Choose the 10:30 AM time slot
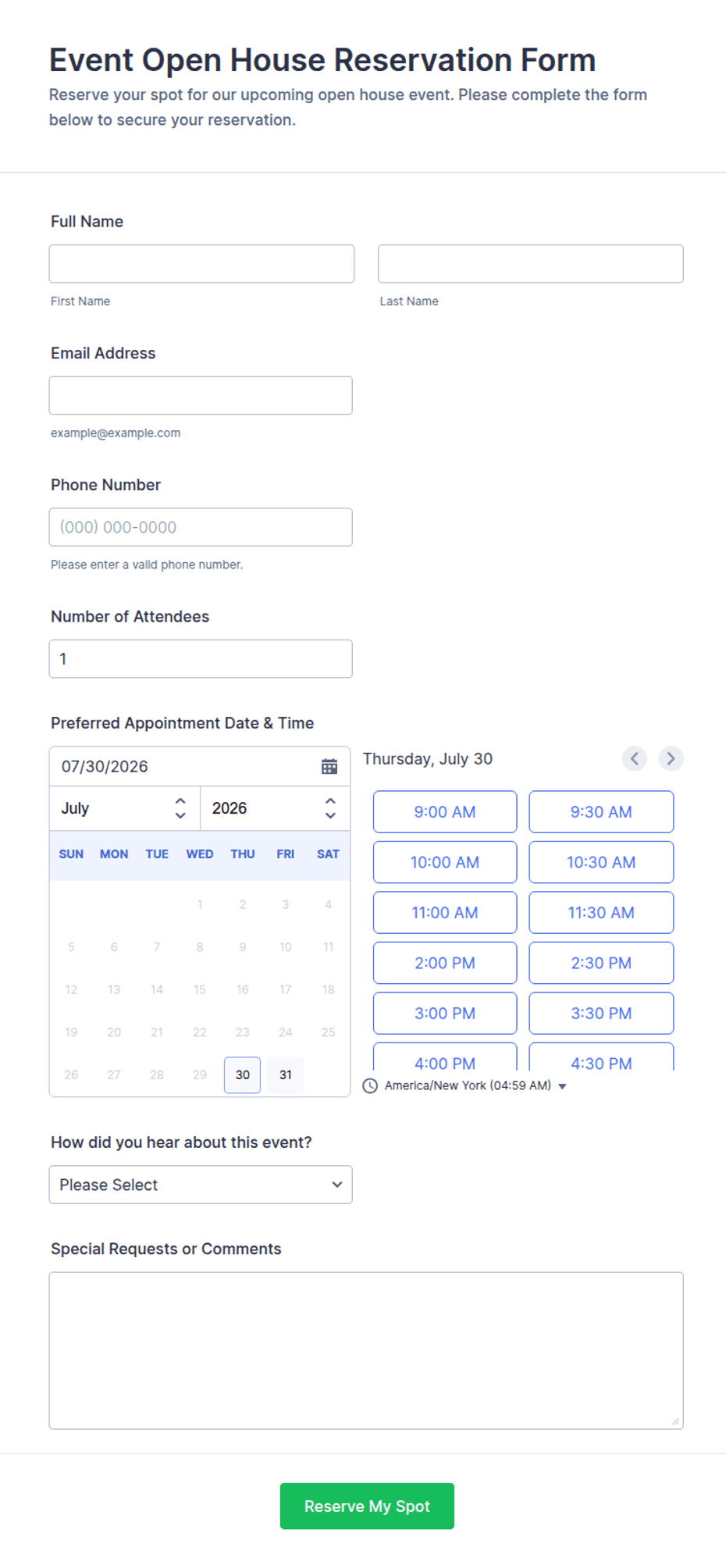 pos(601,862)
